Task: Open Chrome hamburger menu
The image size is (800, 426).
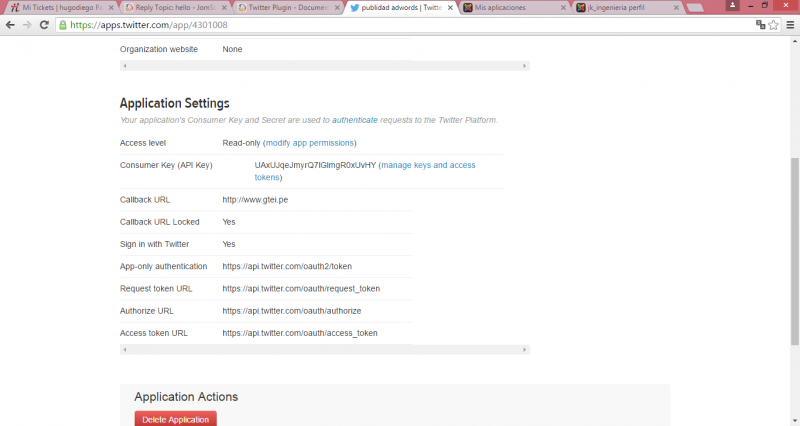Action: [x=790, y=24]
